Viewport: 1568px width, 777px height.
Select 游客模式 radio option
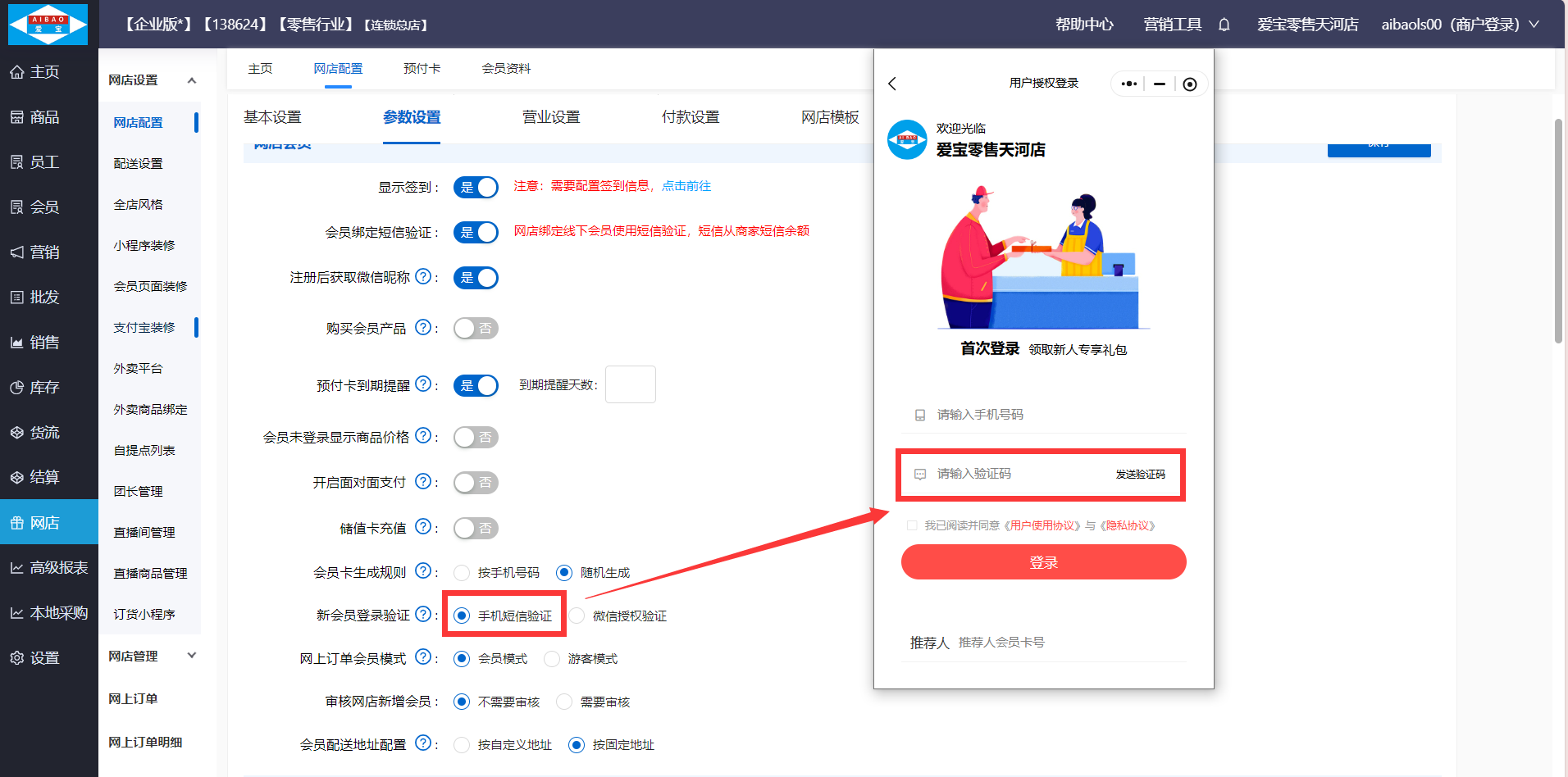[552, 659]
